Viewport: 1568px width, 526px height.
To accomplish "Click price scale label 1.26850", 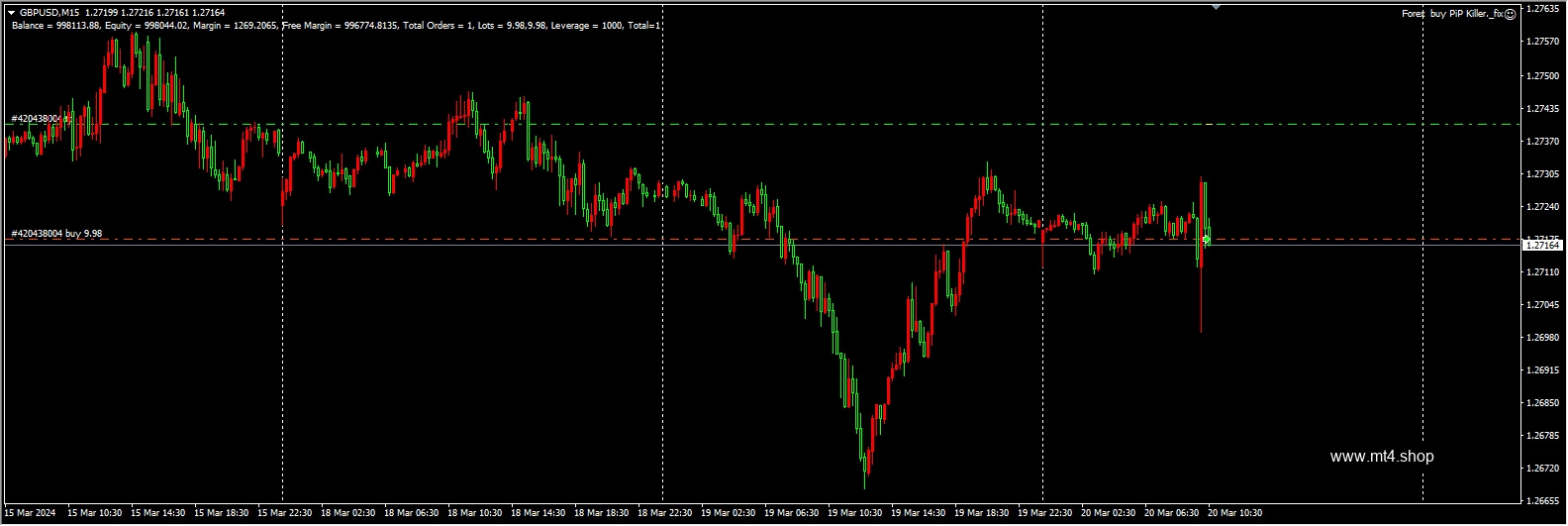I will pyautogui.click(x=1543, y=402).
